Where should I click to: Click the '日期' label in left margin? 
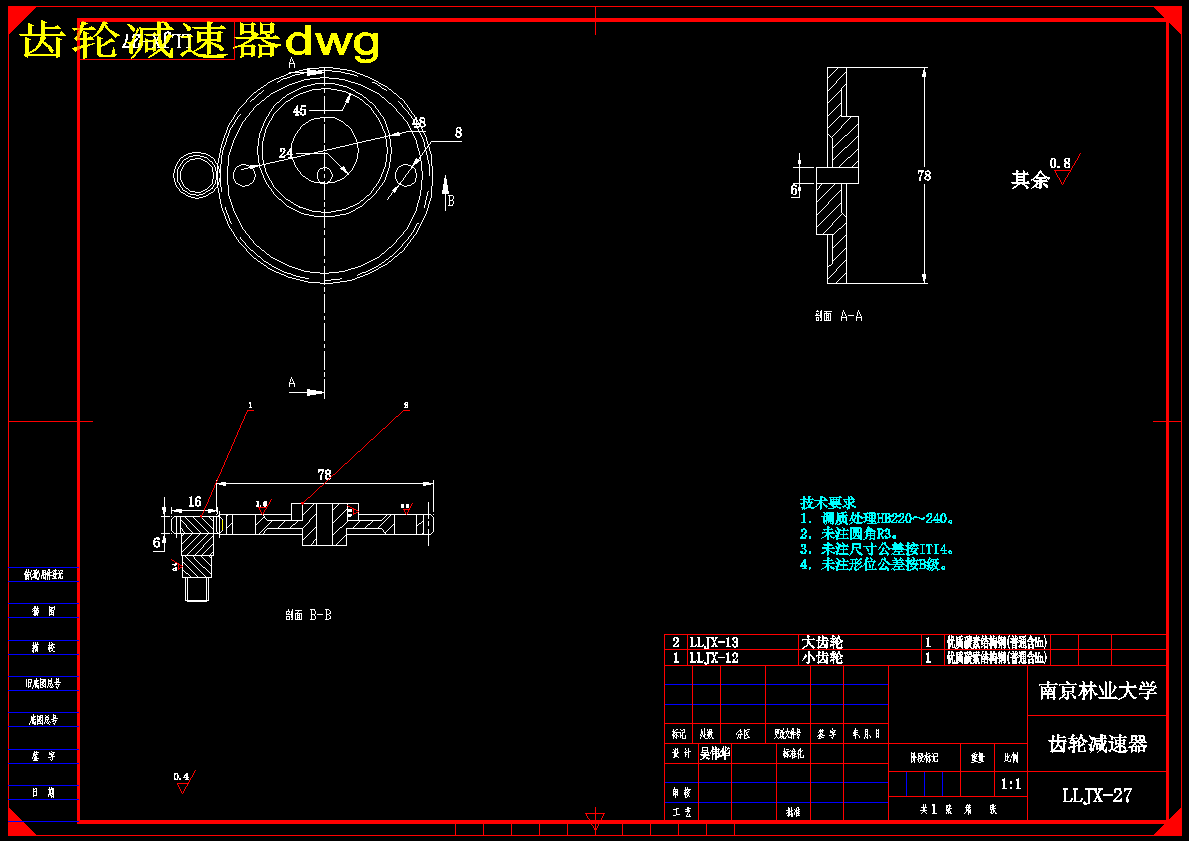coord(42,793)
